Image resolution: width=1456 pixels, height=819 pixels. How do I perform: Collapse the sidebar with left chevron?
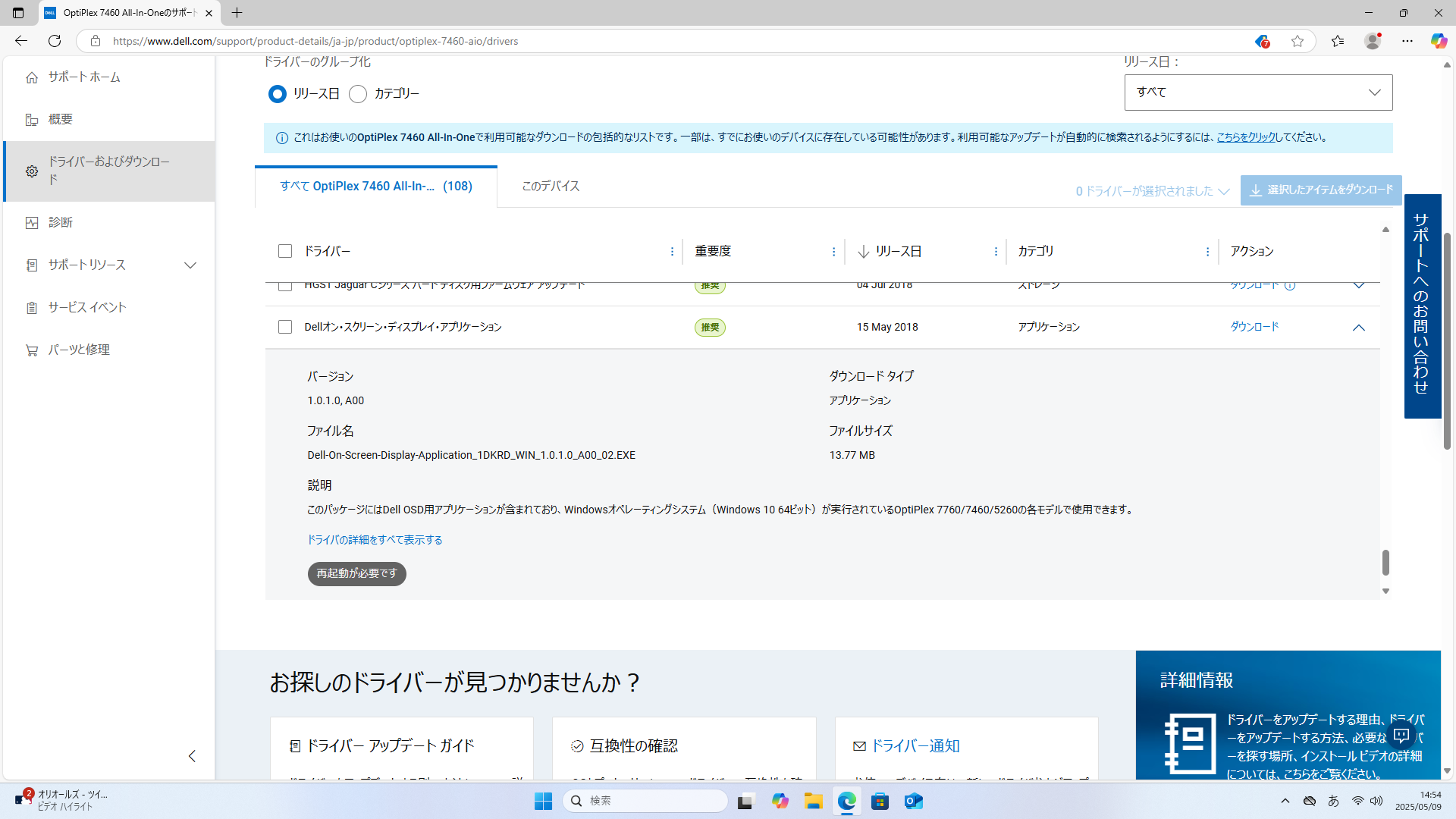coord(192,756)
